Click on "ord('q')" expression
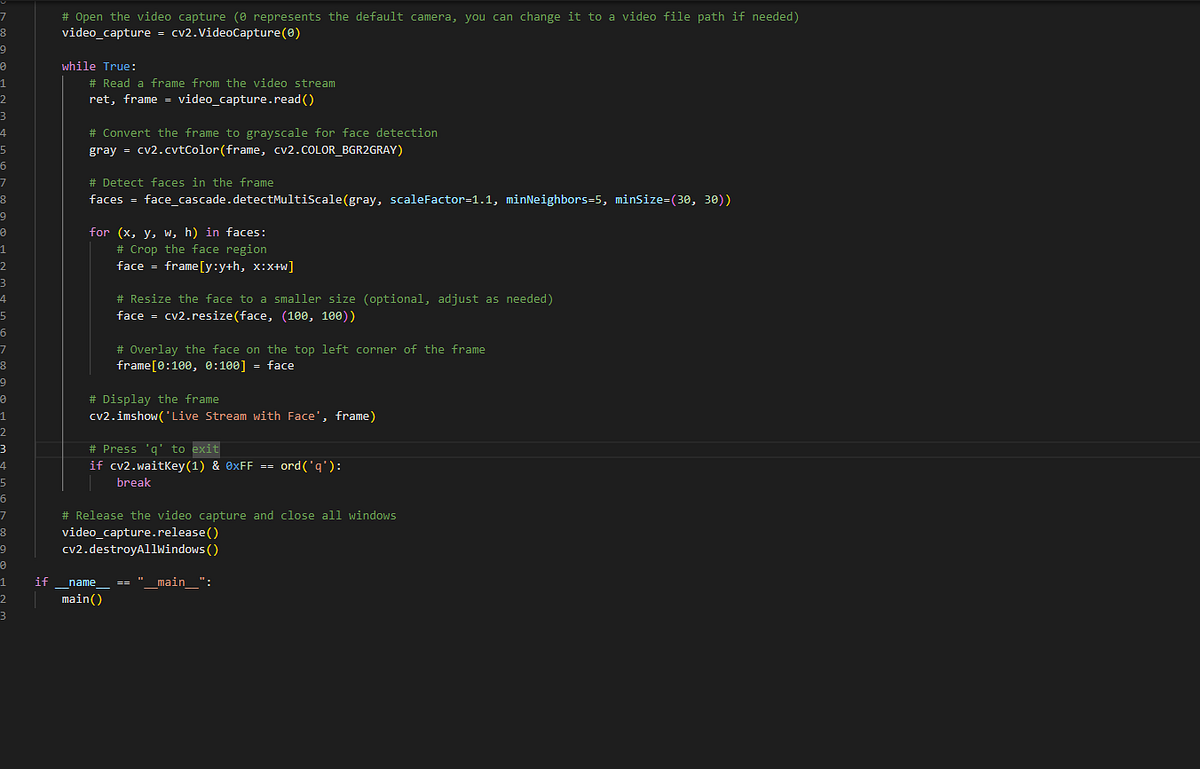The width and height of the screenshot is (1200, 769). [x=307, y=466]
